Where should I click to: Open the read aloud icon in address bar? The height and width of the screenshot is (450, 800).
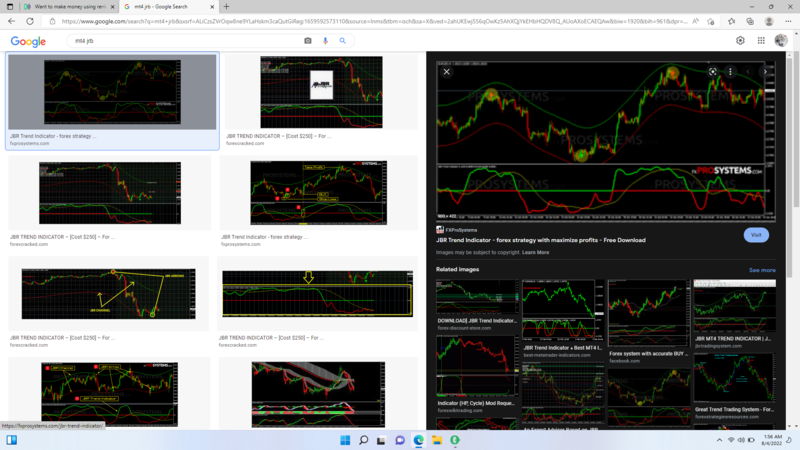(x=696, y=21)
